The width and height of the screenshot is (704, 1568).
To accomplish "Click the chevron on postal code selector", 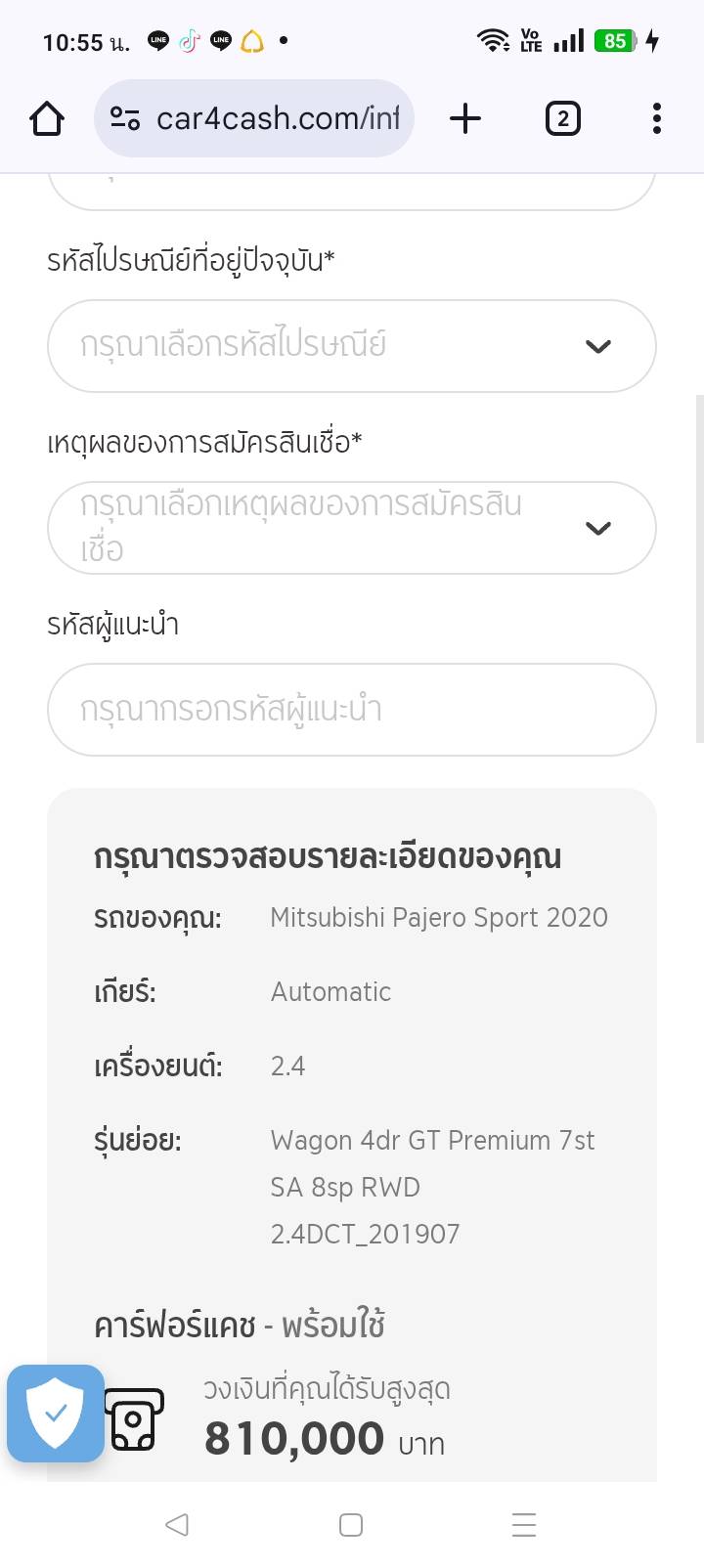I will coord(597,346).
